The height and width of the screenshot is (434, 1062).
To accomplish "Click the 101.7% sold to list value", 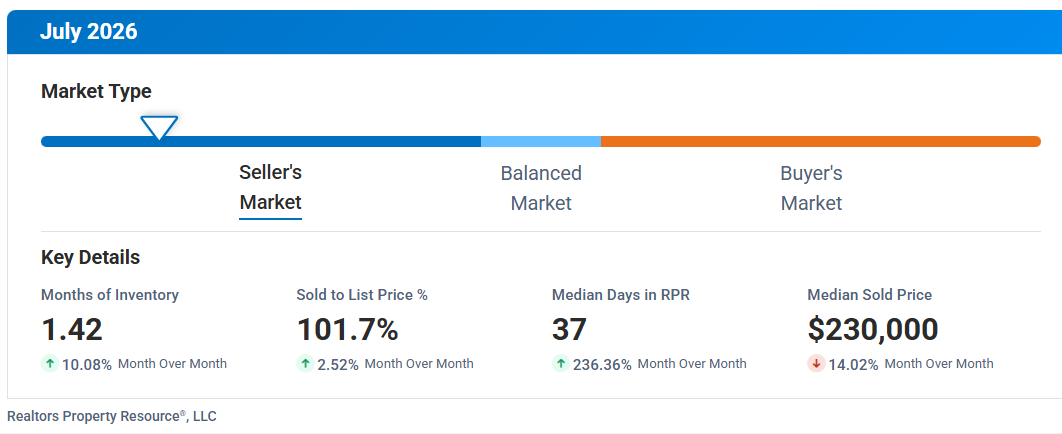I will (347, 330).
